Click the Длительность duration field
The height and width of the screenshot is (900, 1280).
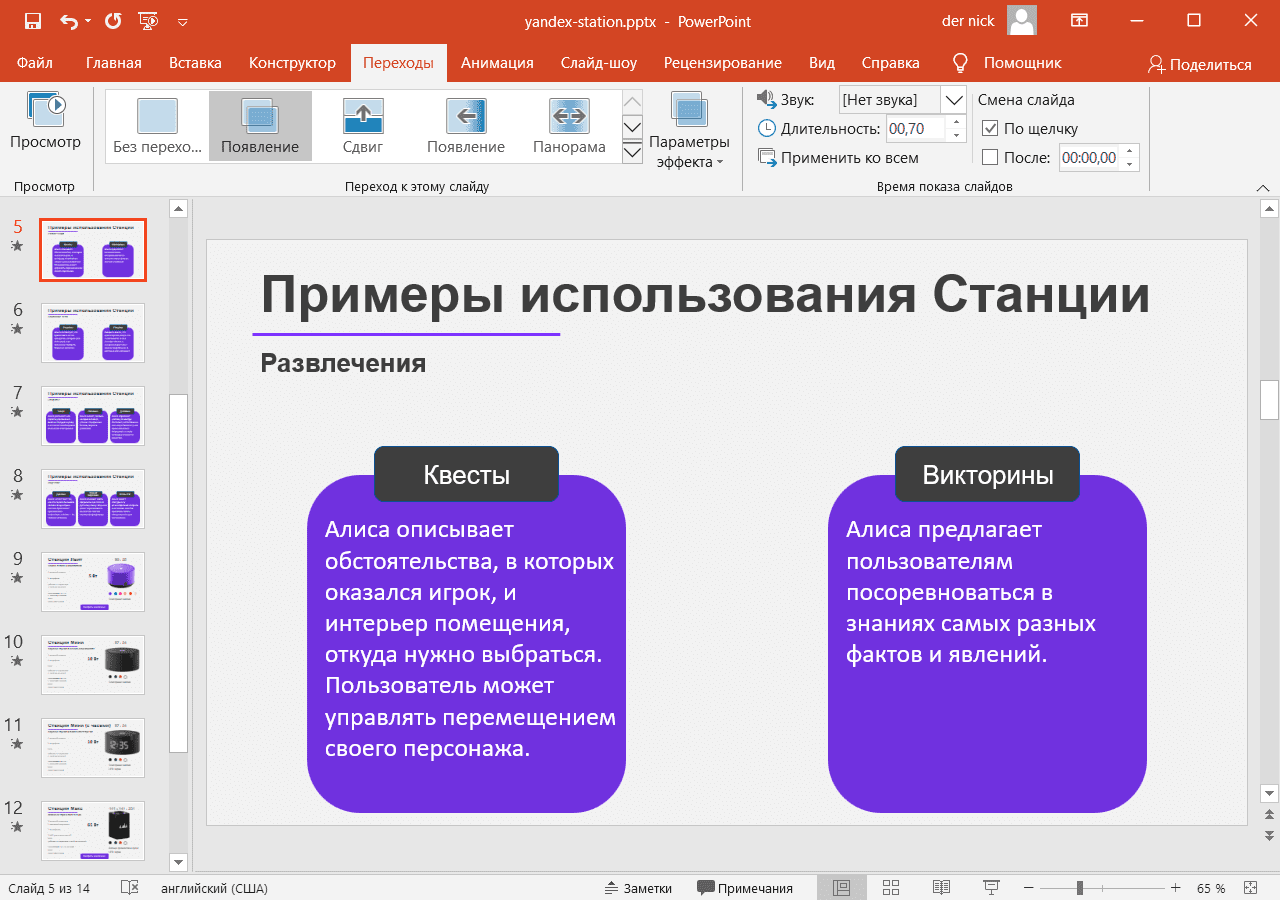pyautogui.click(x=917, y=128)
